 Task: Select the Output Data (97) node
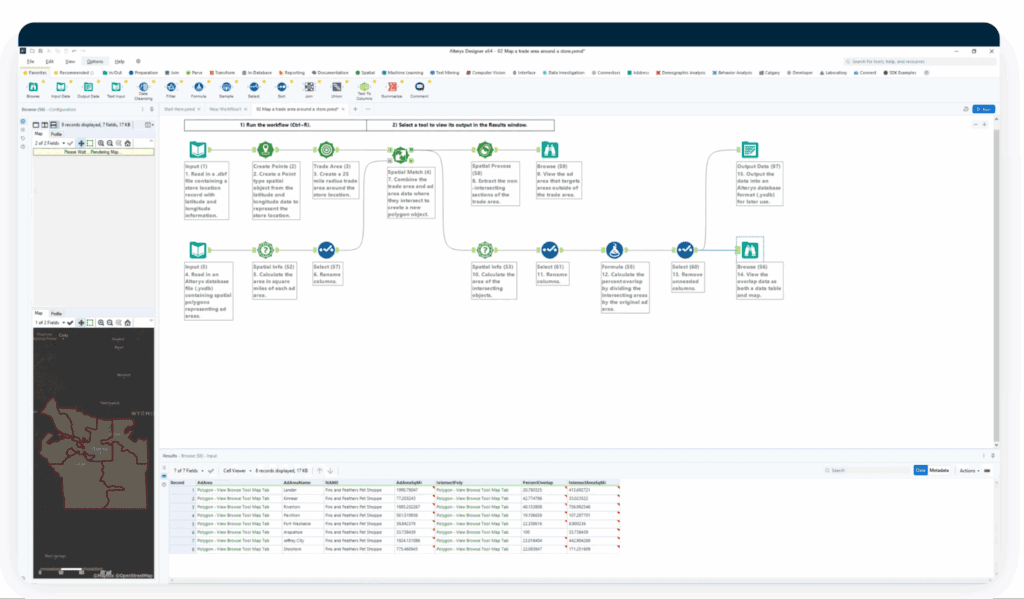click(x=749, y=150)
